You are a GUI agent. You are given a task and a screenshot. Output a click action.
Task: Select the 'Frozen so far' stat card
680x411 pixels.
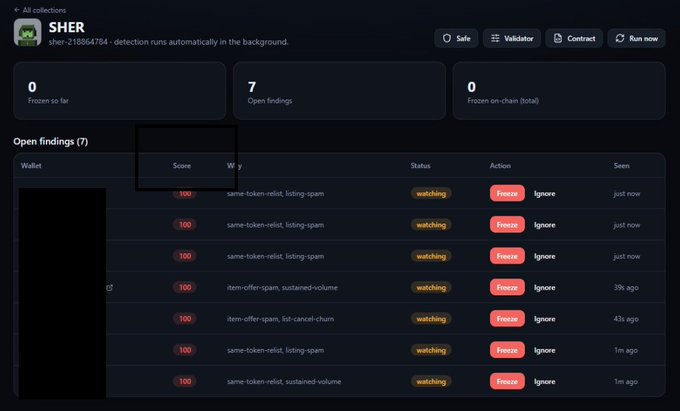[120, 91]
